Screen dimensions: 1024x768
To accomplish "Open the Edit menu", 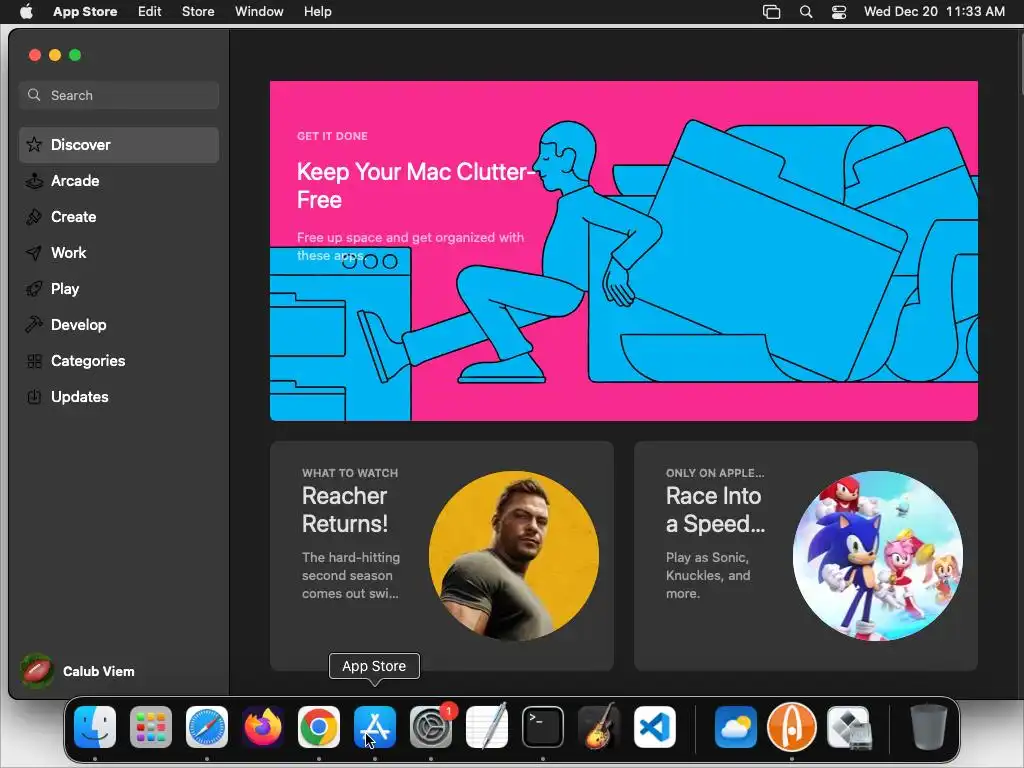I will pyautogui.click(x=150, y=12).
